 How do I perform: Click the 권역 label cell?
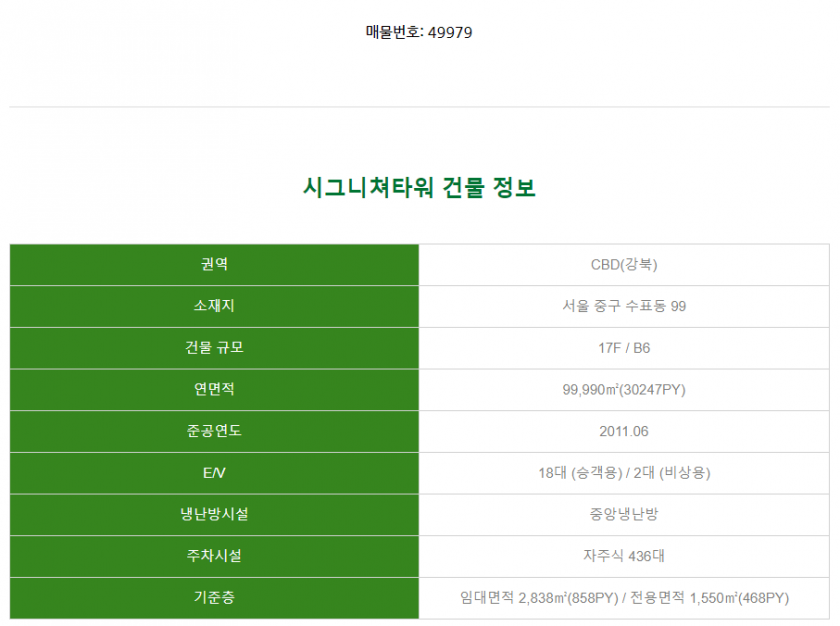coord(214,265)
